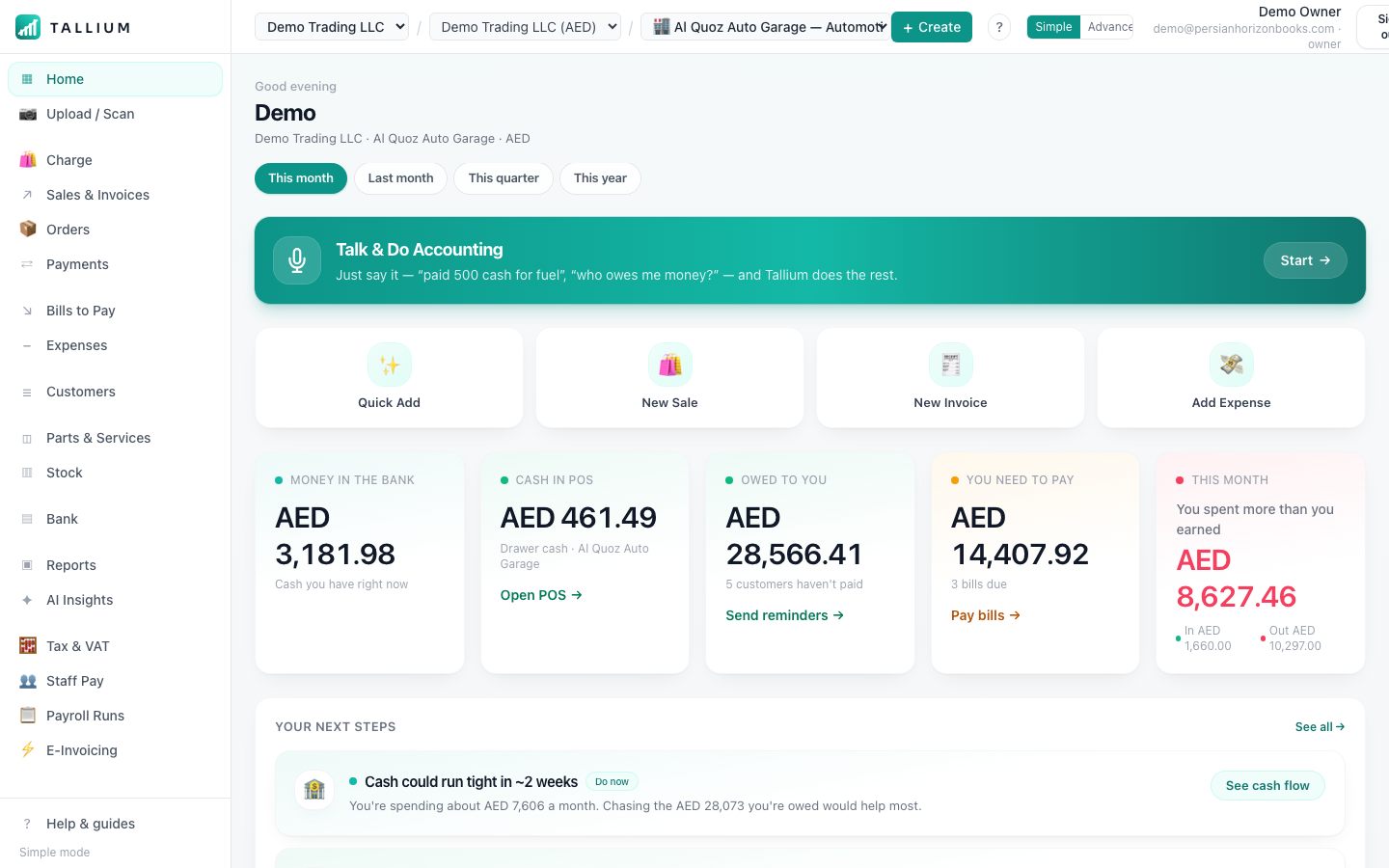Click the Tax & VAT abacus icon

point(28,646)
